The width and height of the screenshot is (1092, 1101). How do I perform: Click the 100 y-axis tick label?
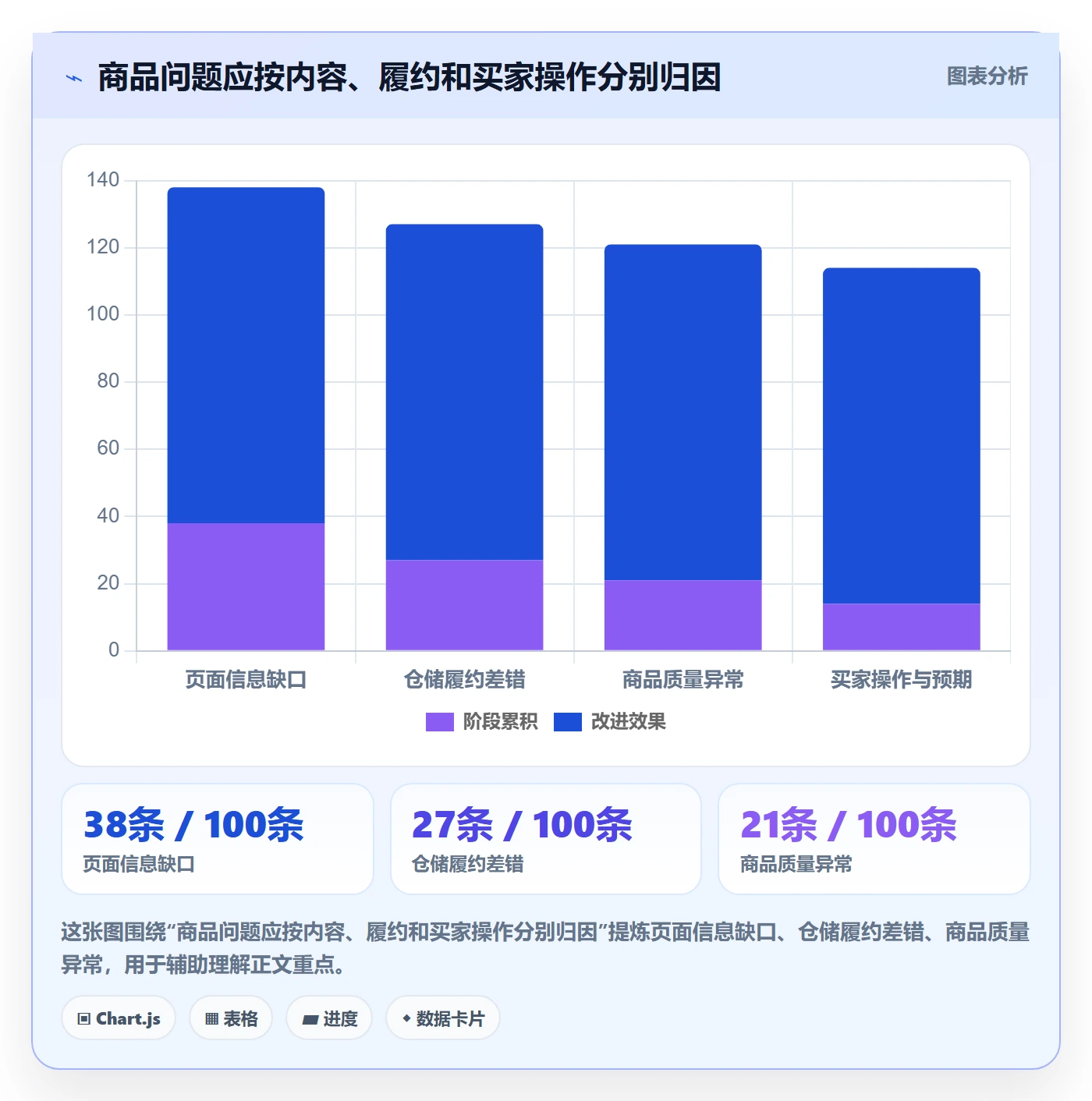pos(103,314)
